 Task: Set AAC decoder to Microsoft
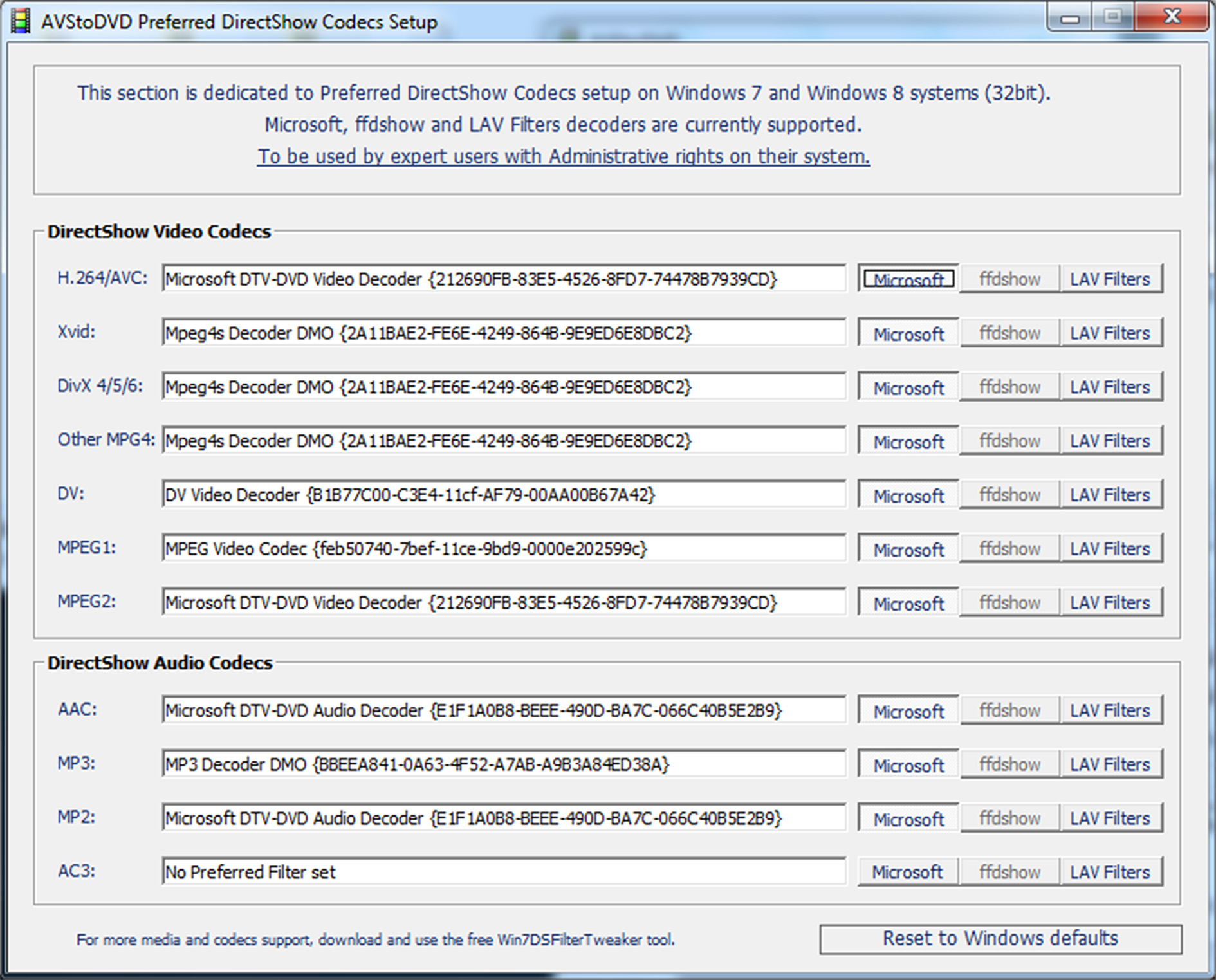(908, 710)
